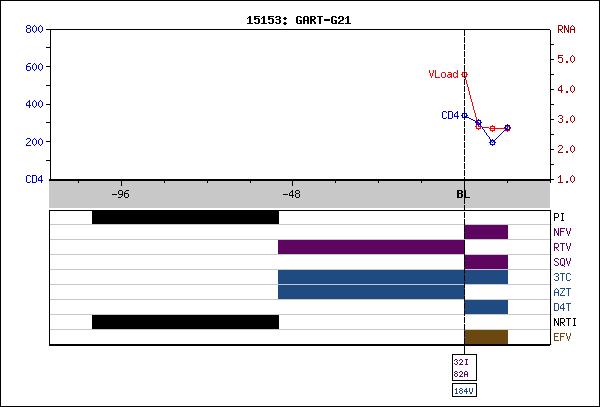
Task: Click the lowest blue CD4 data point
Action: pyautogui.click(x=492, y=142)
